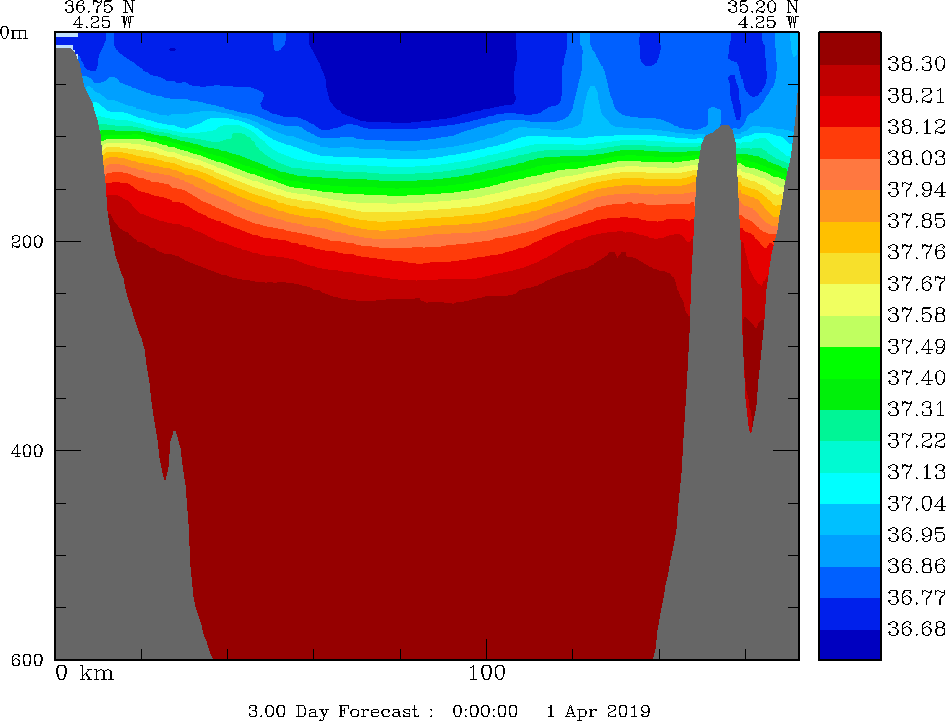Click colorbar band between 37.31 and 37.22
The image size is (946, 721).
click(849, 425)
